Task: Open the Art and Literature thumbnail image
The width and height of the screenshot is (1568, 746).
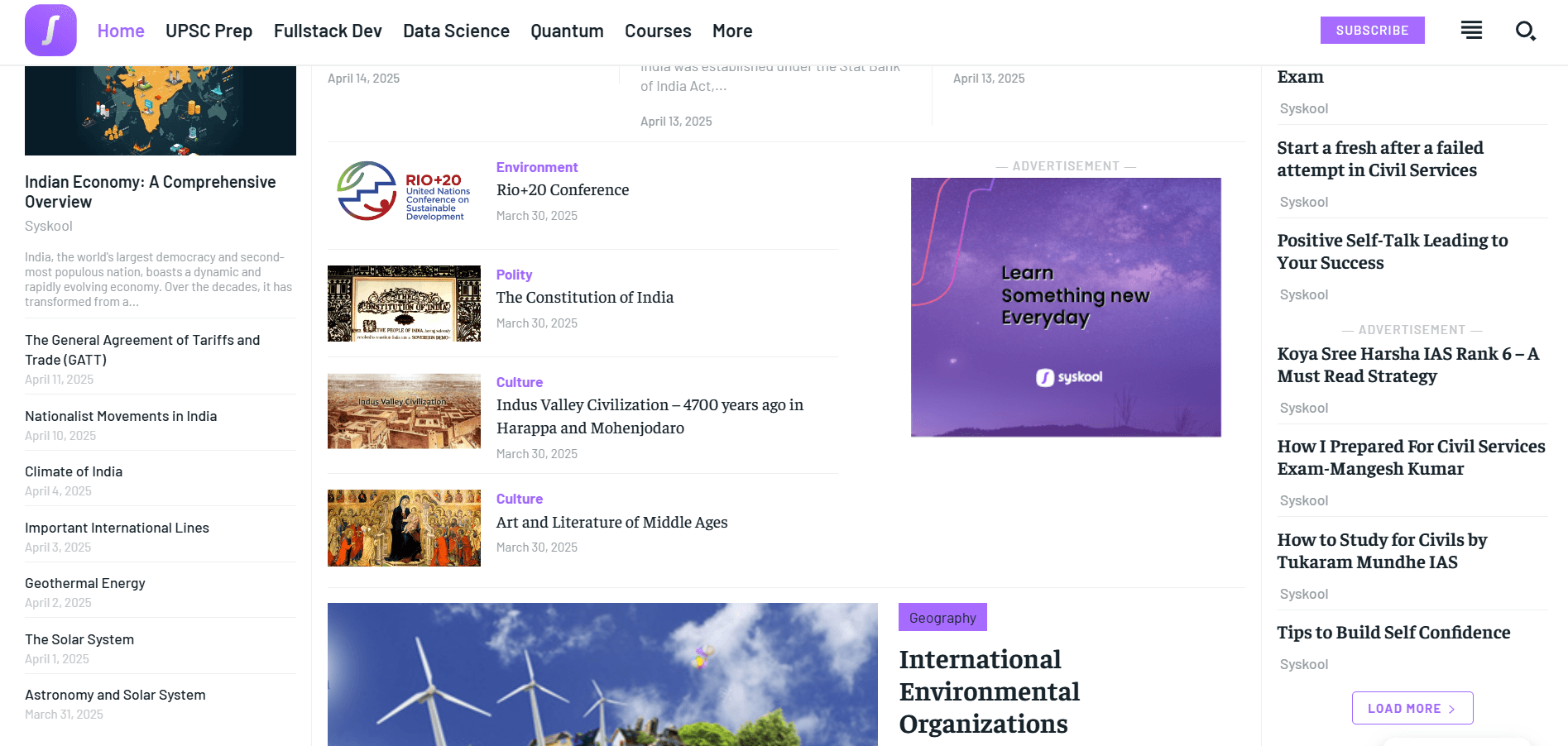Action: click(x=404, y=528)
